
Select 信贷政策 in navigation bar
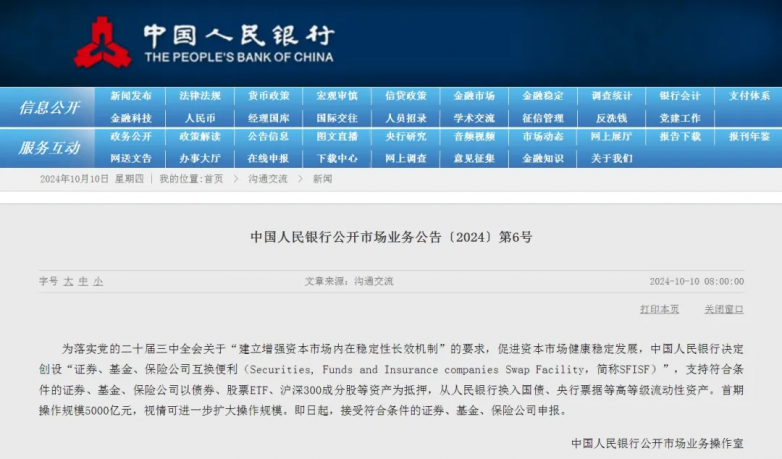(405, 96)
